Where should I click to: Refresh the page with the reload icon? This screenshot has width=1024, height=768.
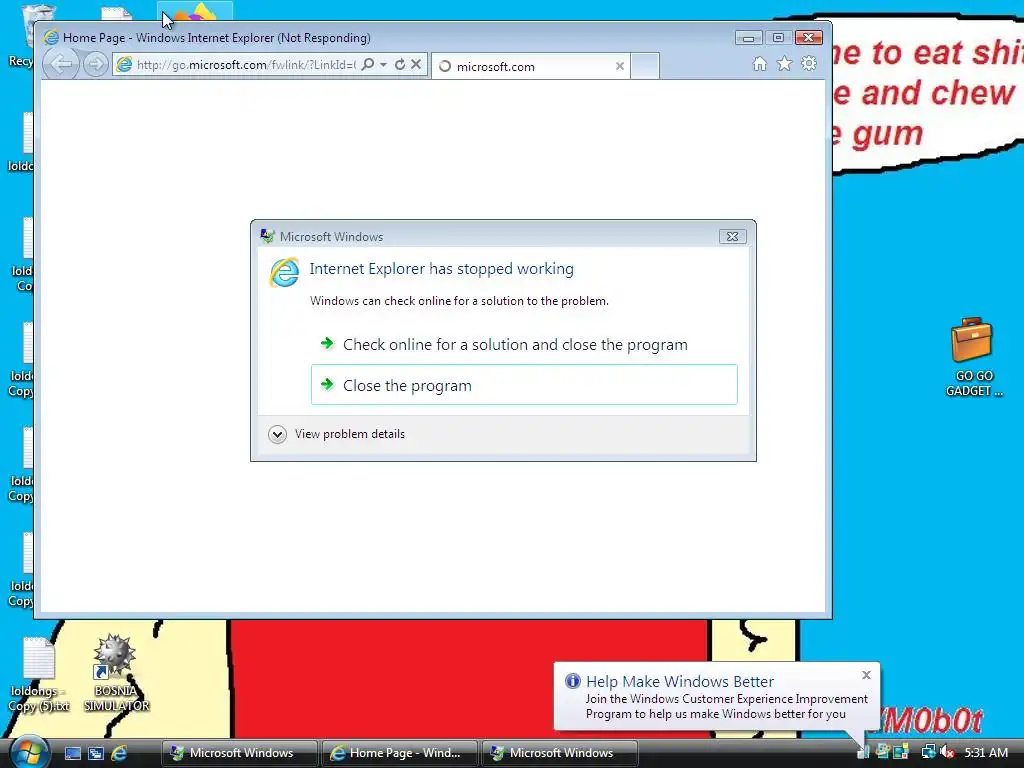click(x=400, y=64)
